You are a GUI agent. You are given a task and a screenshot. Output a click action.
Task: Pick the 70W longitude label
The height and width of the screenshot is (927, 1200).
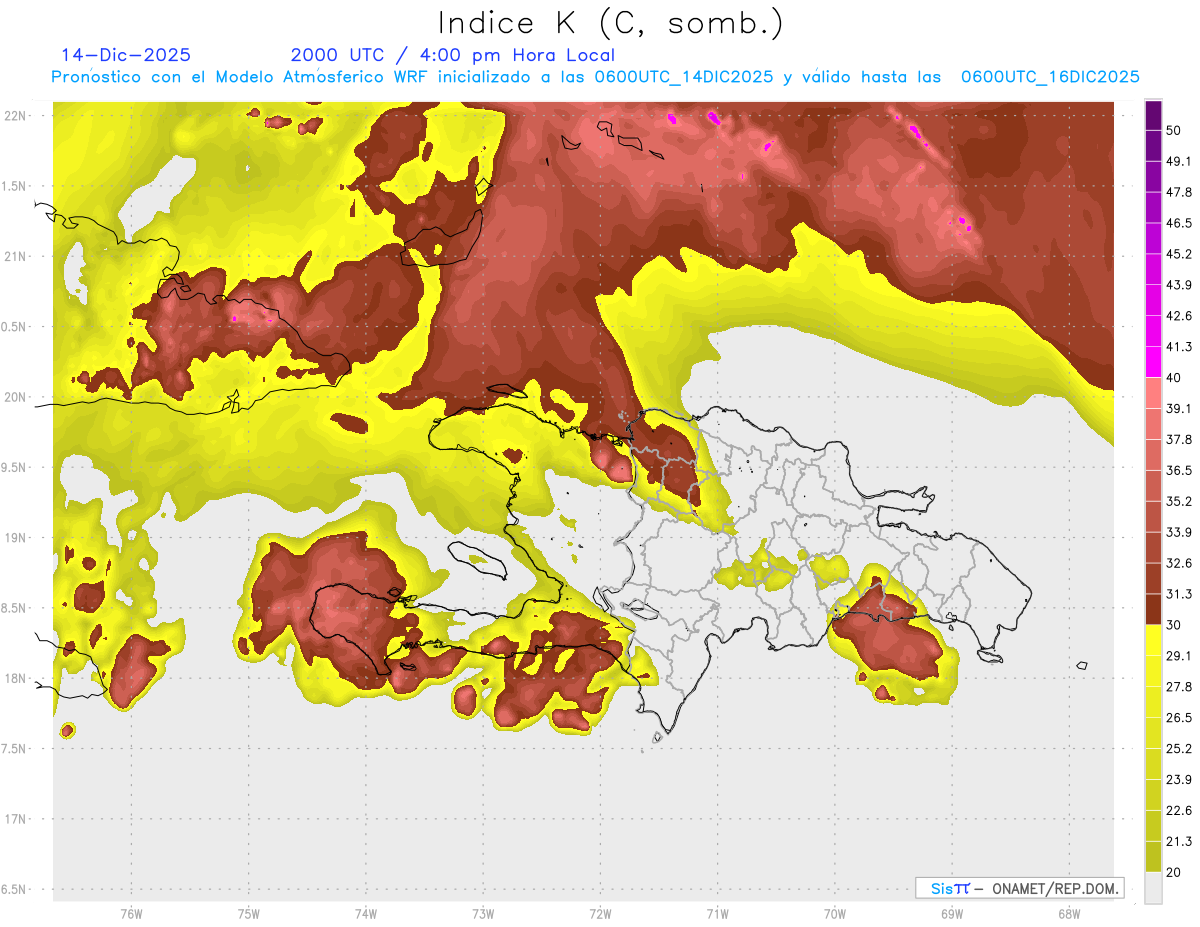point(834,913)
